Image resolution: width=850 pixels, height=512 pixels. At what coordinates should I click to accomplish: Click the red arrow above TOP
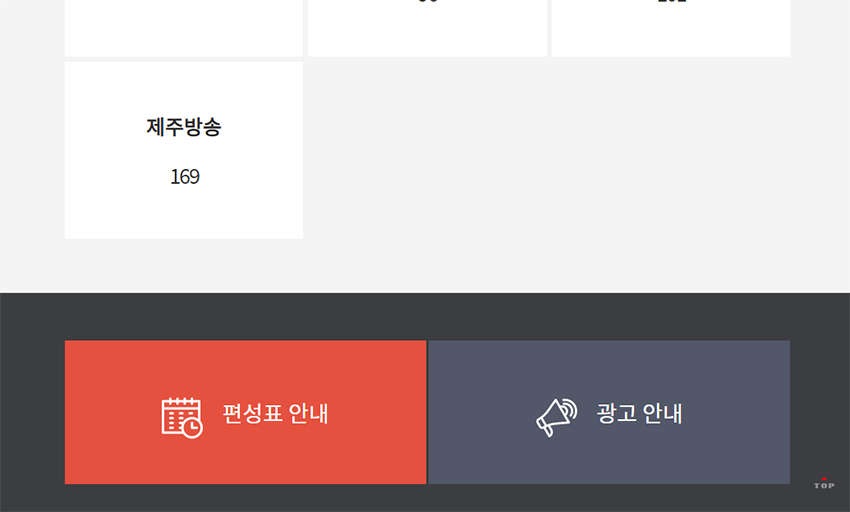[x=824, y=478]
